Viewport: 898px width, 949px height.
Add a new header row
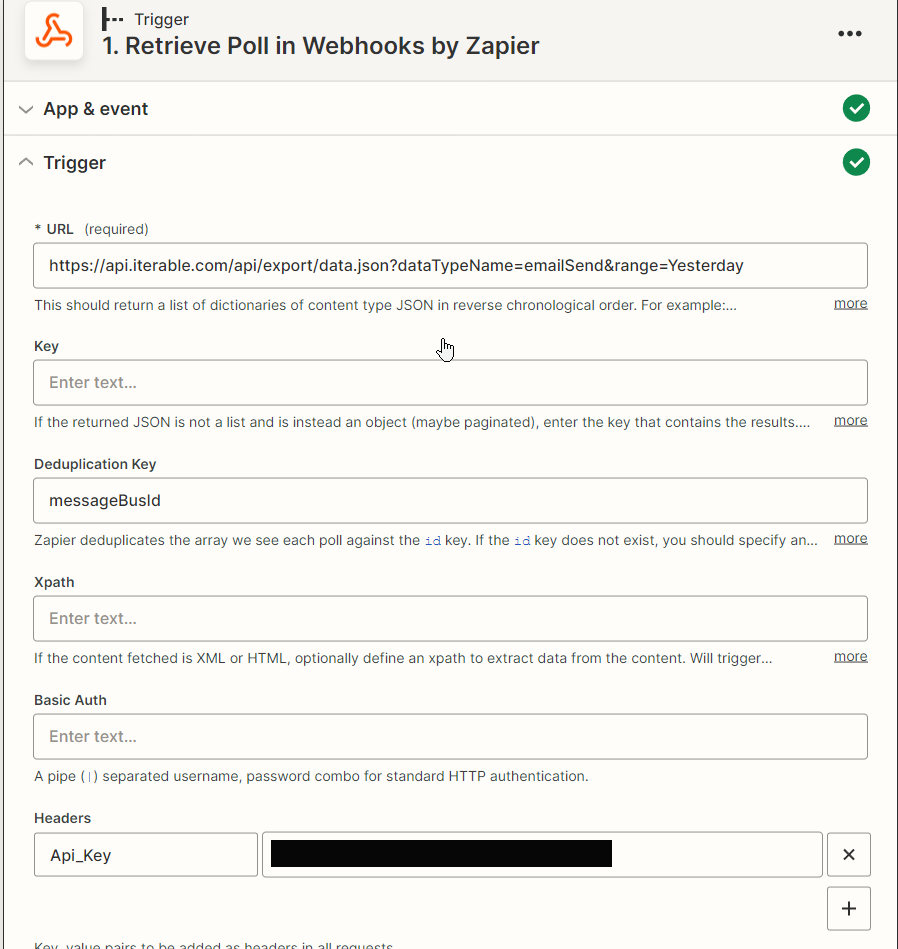848,908
